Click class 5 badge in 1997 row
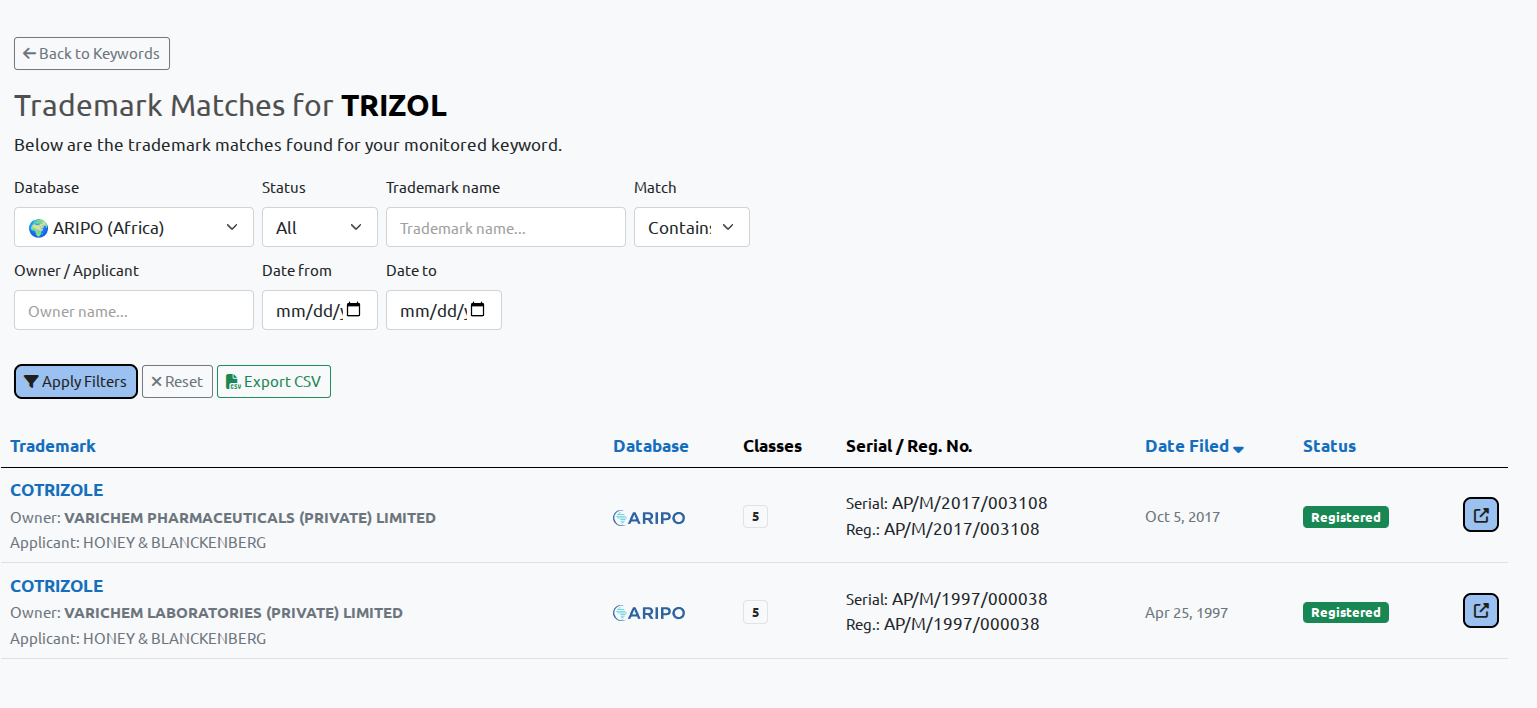 click(x=755, y=612)
